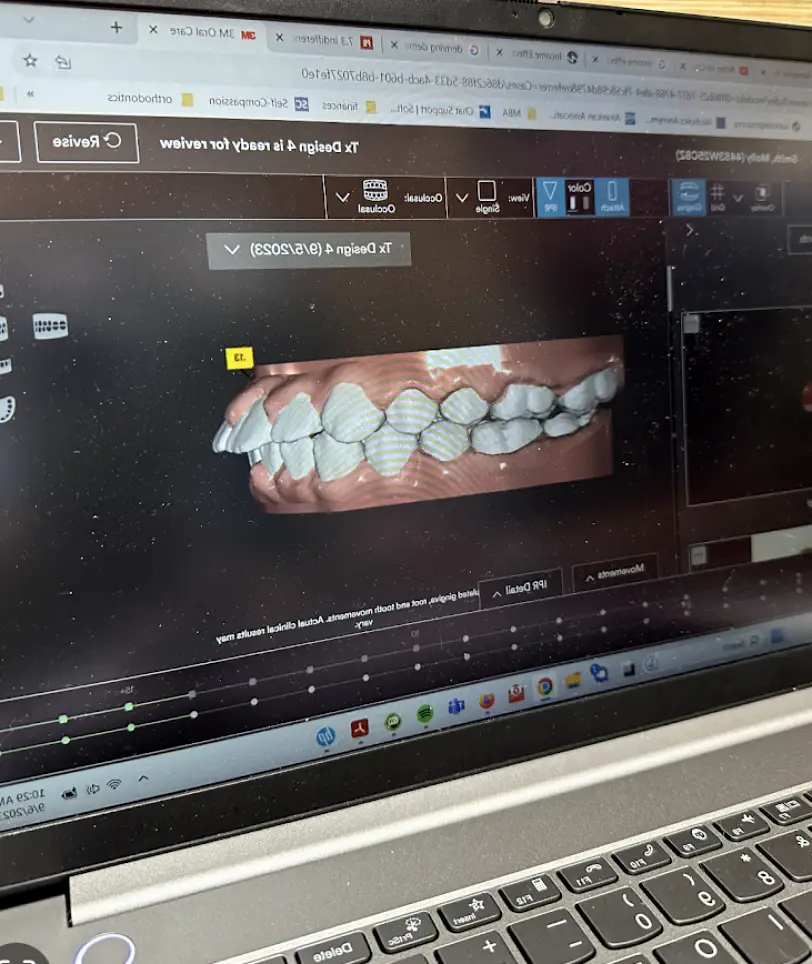This screenshot has height=964, width=812.
Task: Close the 3M Oral Care tab
Action: point(153,30)
